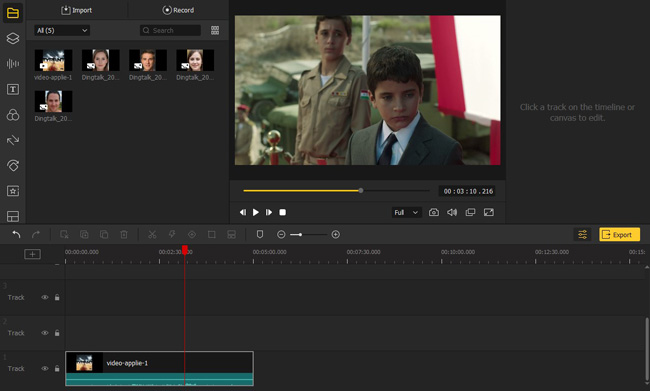Select the video-applie-1 media thumbnail
Screen dimensions: 650x391
[53, 60]
